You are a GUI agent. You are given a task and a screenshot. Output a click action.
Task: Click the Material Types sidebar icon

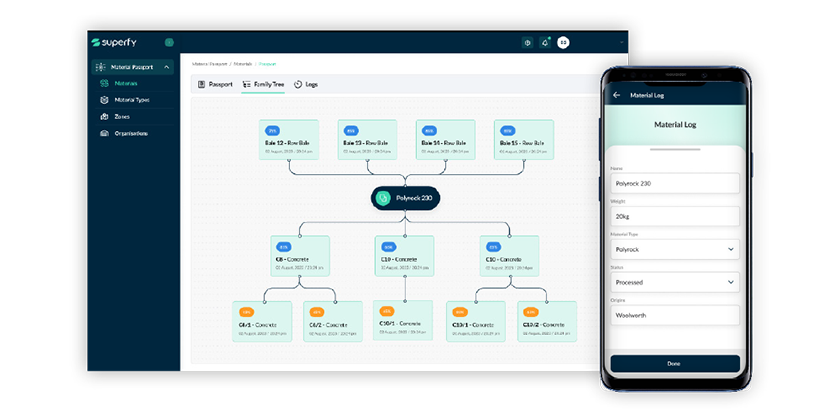coord(105,100)
